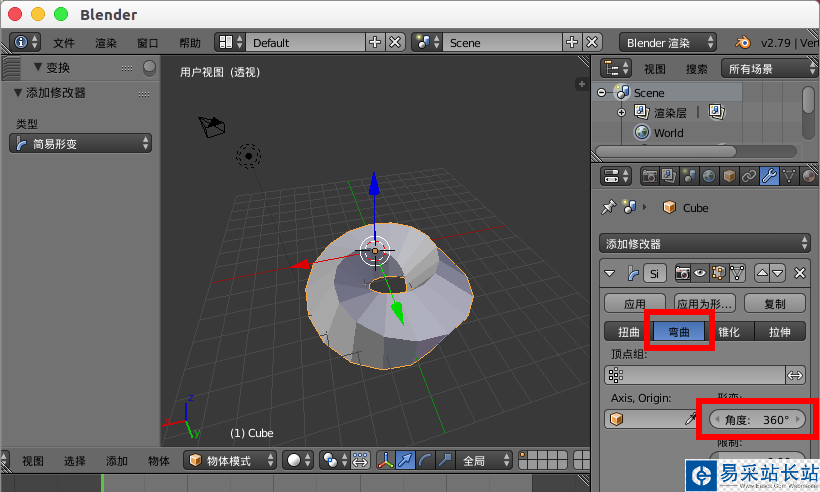
Task: Open the 文件 menu
Action: point(64,43)
